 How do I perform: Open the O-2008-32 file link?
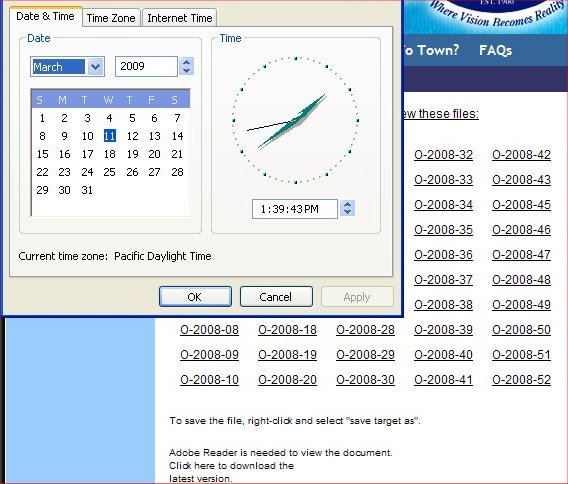click(x=443, y=155)
